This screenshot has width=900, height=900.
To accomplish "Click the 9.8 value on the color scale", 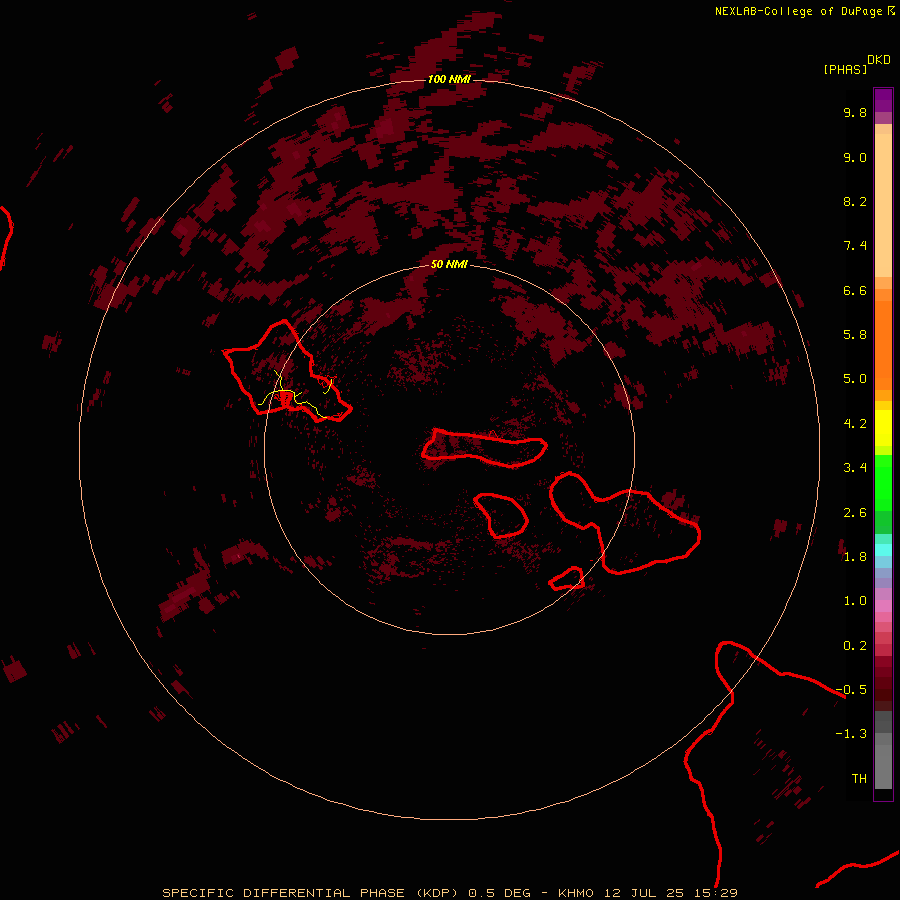I will pyautogui.click(x=855, y=112).
